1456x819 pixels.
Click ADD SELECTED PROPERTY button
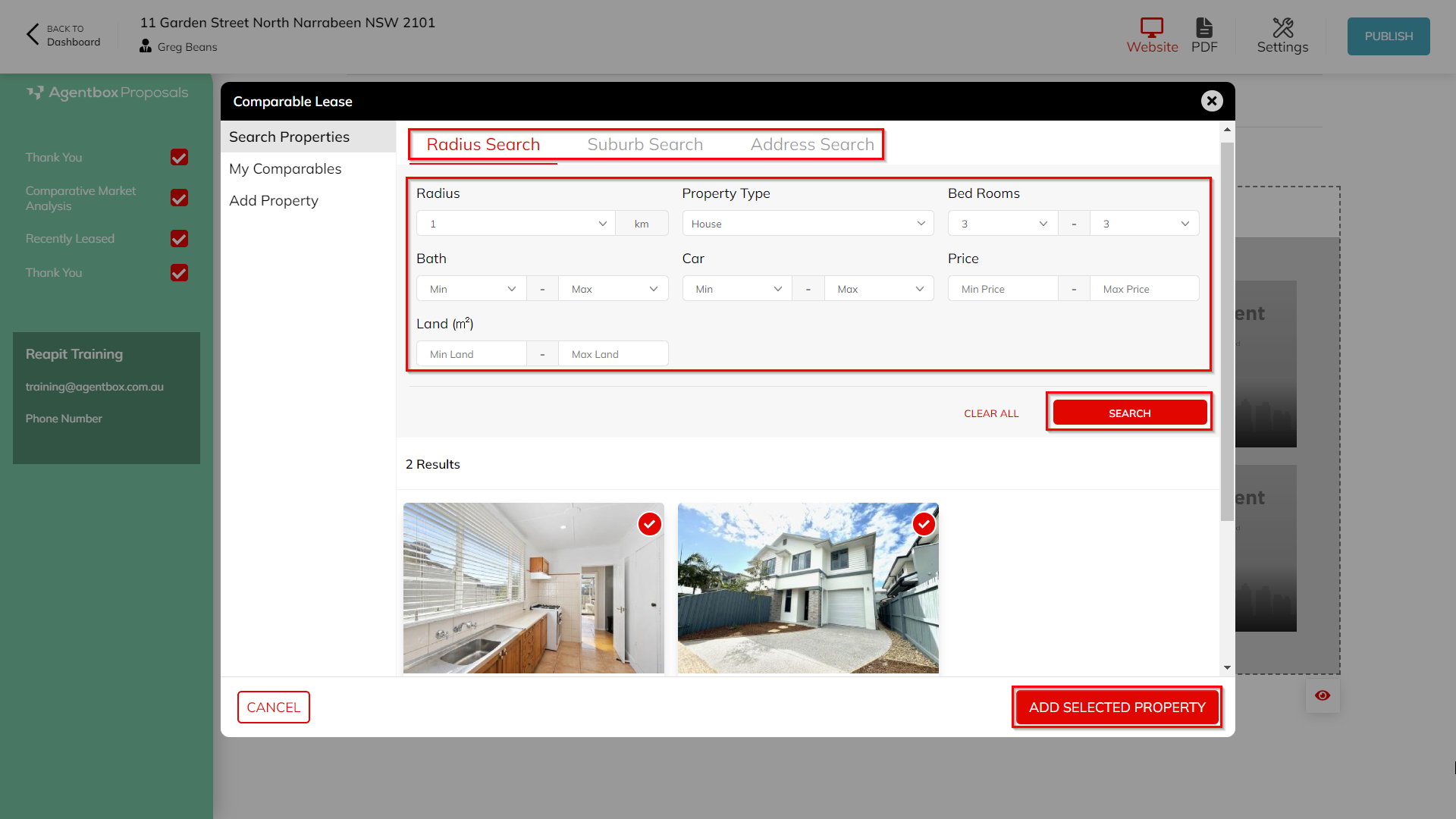pos(1116,707)
